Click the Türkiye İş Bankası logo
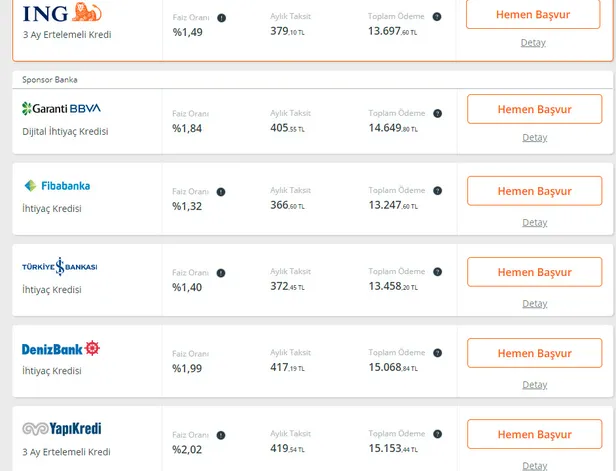This screenshot has height=471, width=616. click(x=60, y=266)
